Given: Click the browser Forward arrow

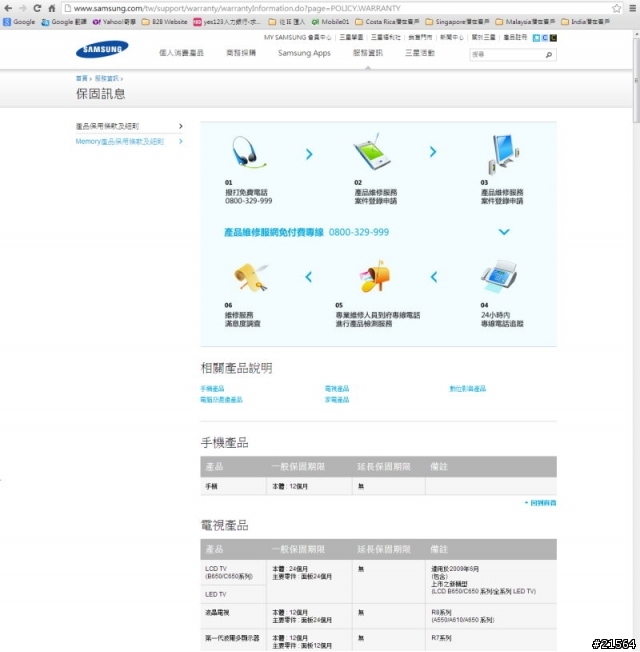Looking at the screenshot, I should pyautogui.click(x=22, y=8).
